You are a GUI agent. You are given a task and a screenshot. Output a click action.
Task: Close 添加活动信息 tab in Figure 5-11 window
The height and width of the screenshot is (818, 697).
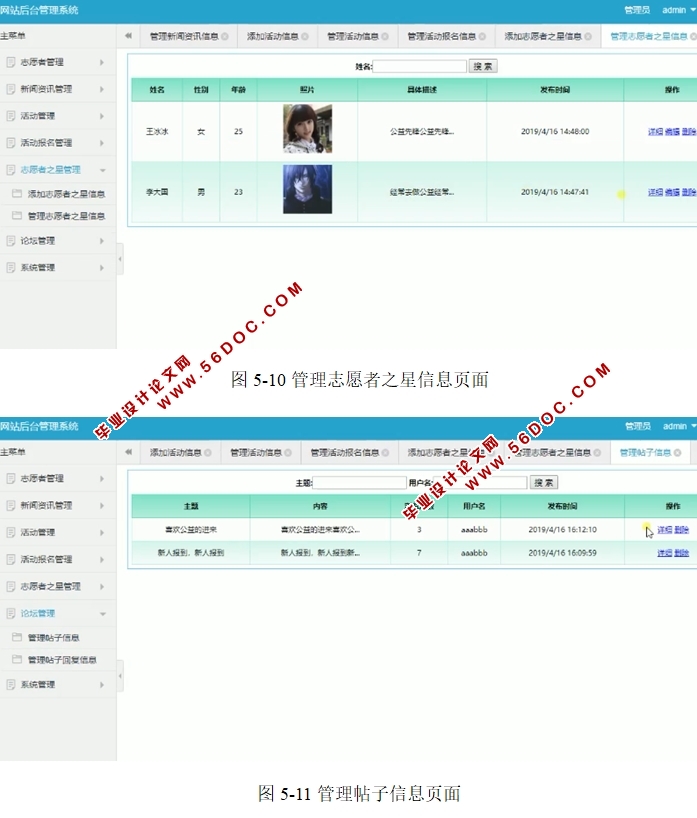[x=208, y=453]
